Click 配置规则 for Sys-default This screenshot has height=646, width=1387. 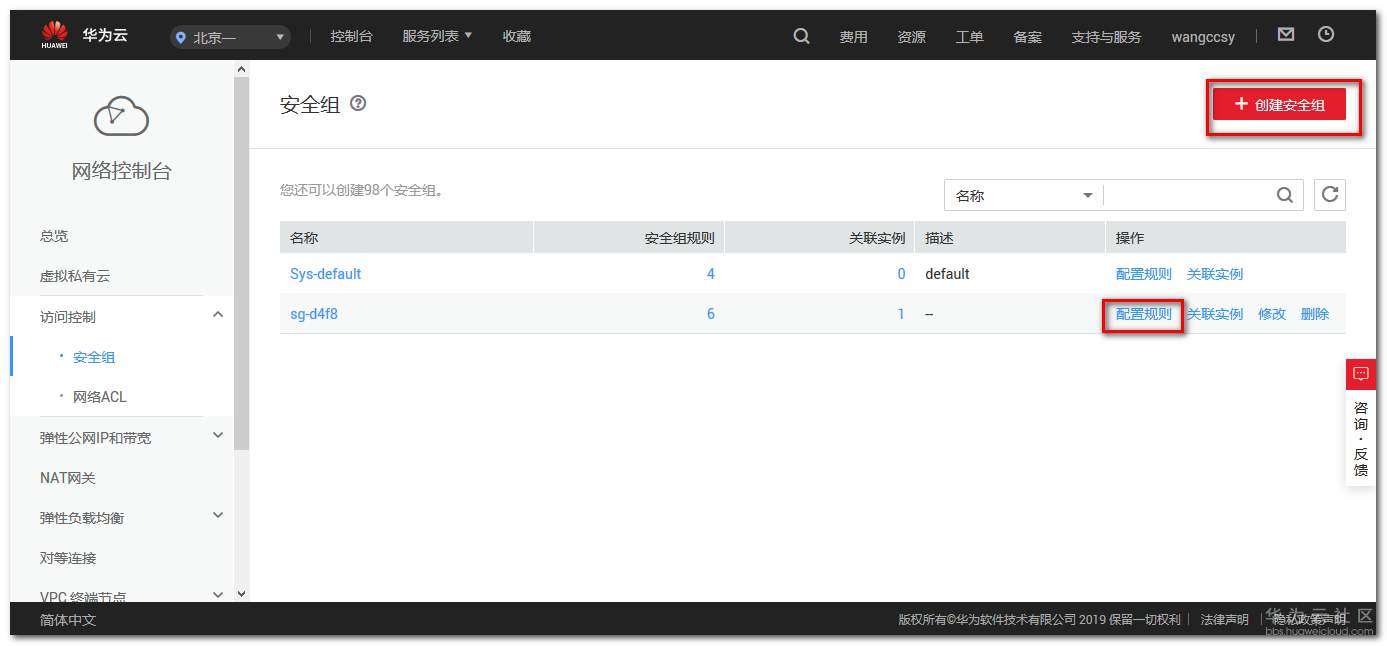coord(1143,274)
